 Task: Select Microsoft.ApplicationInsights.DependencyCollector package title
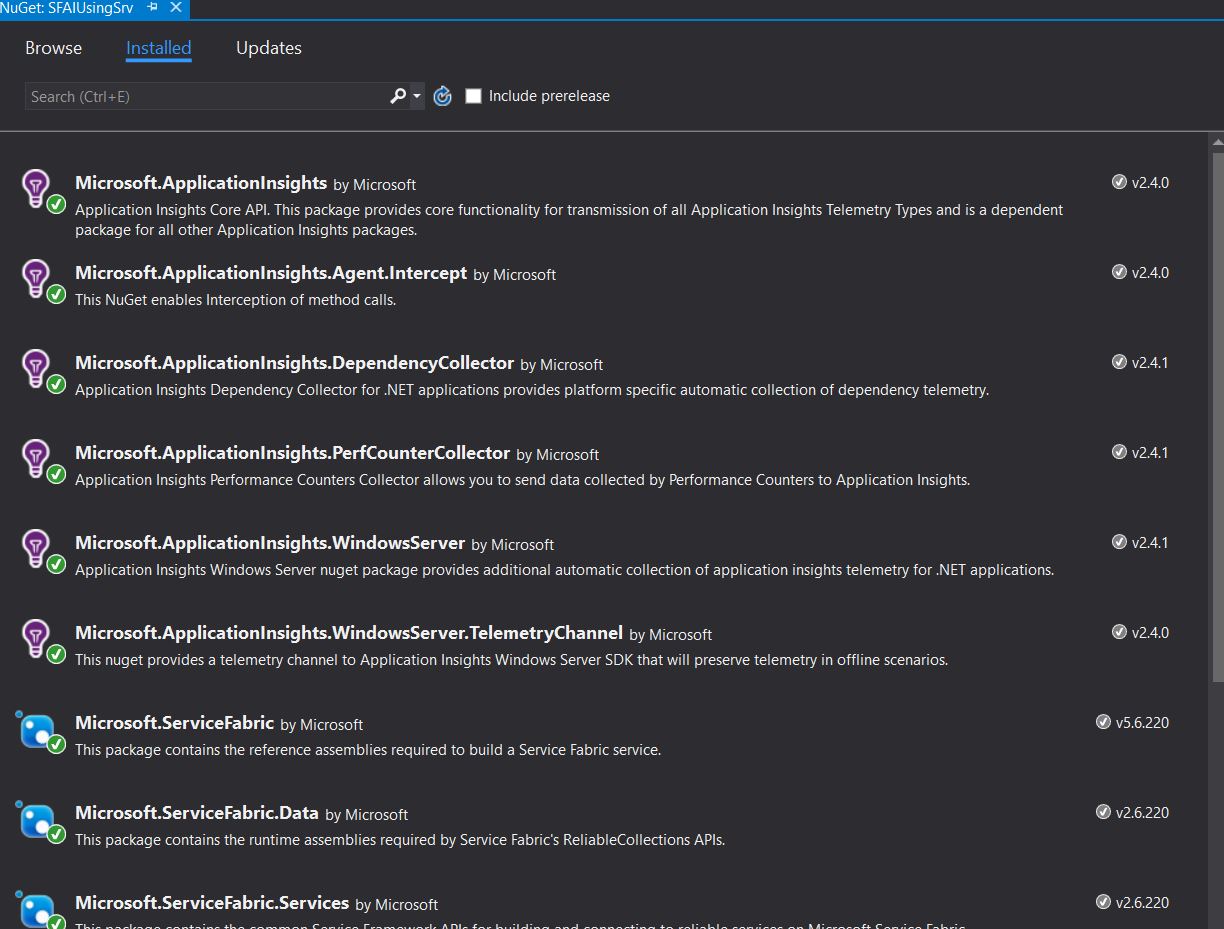(x=294, y=363)
